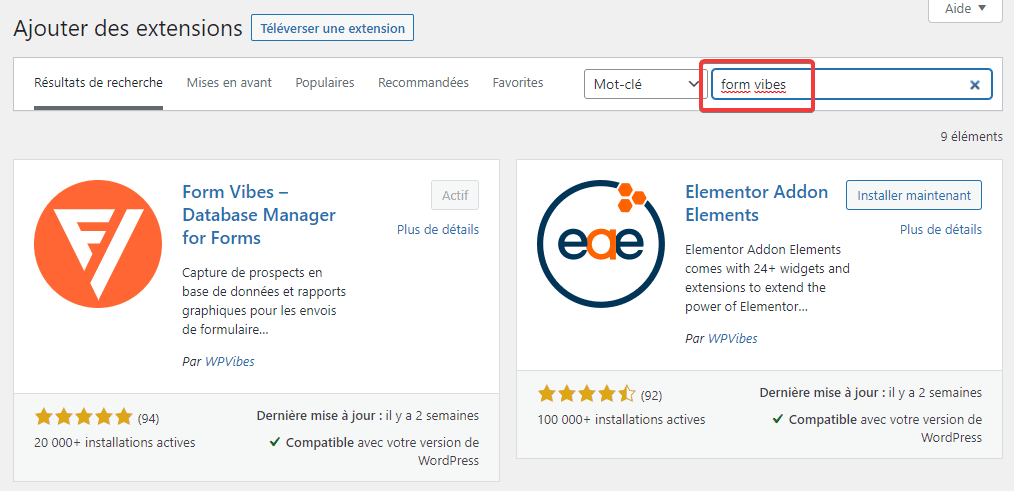This screenshot has height=491, width=1014.
Task: Open Elementor Addon Elements title link
Action: [757, 203]
